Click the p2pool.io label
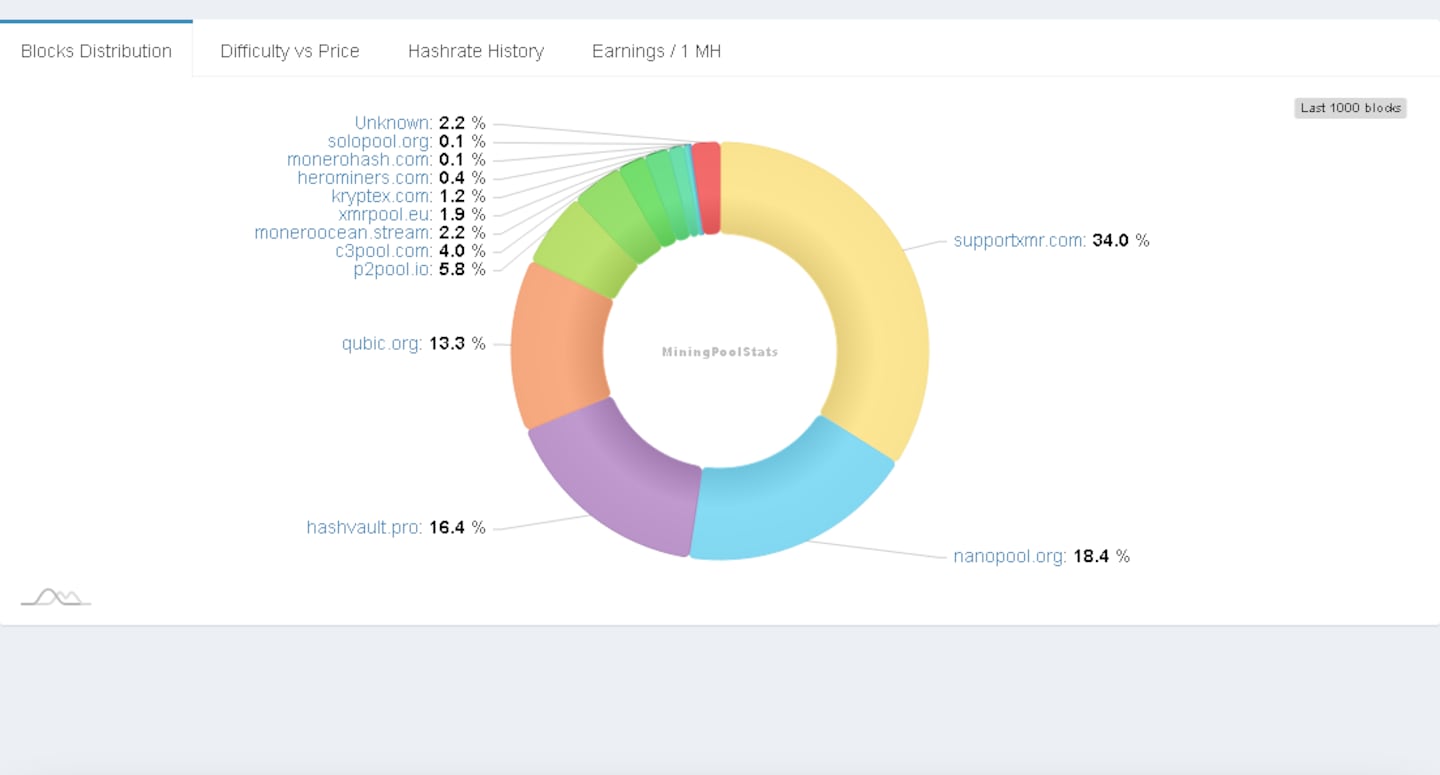This screenshot has width=1440, height=775. (393, 269)
